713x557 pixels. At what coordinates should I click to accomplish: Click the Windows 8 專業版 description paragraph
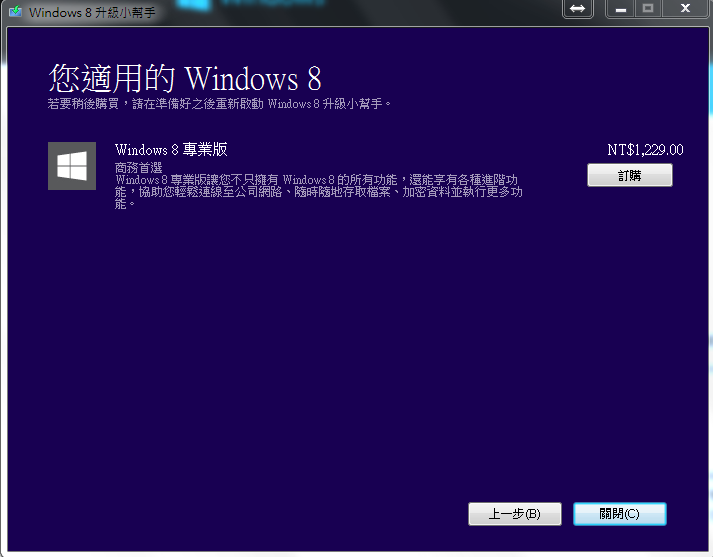[x=319, y=191]
